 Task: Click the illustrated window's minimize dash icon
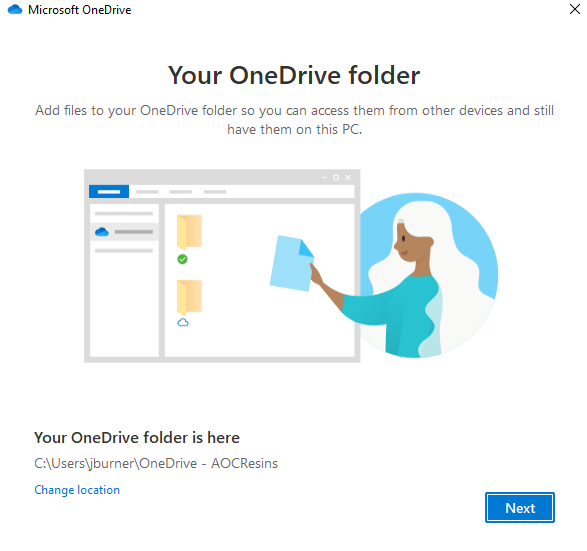point(324,177)
